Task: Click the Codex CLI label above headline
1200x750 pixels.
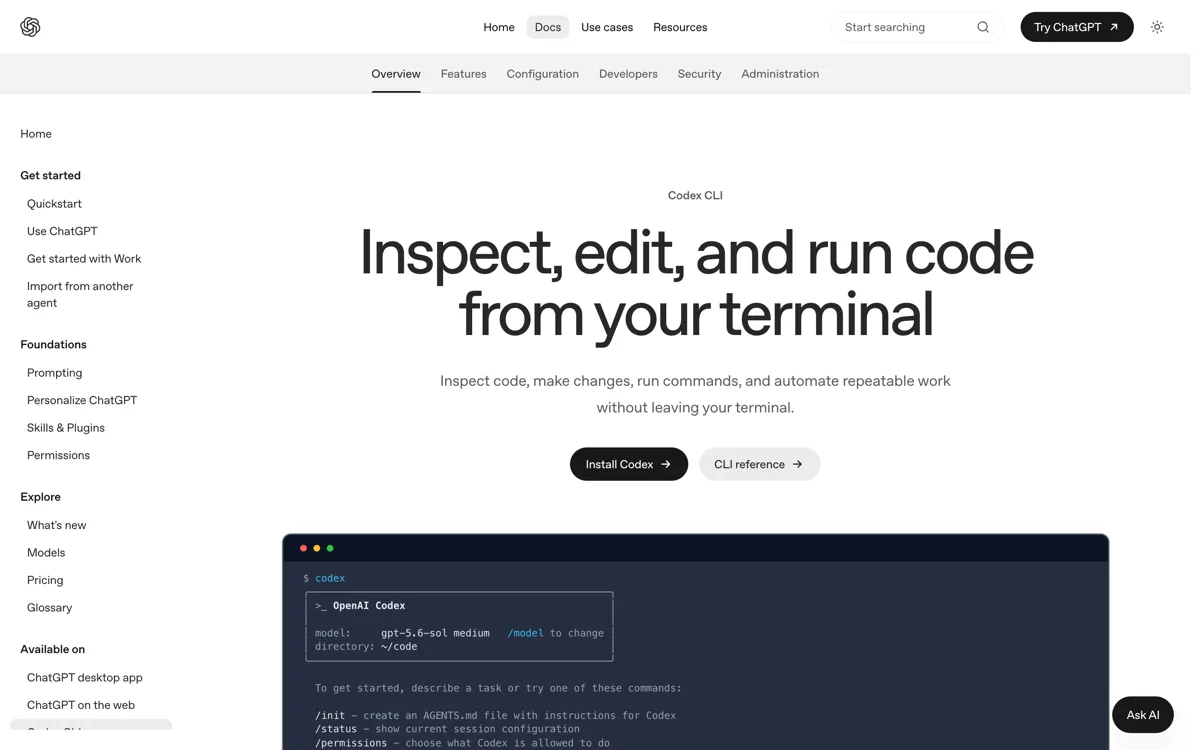Action: [695, 196]
